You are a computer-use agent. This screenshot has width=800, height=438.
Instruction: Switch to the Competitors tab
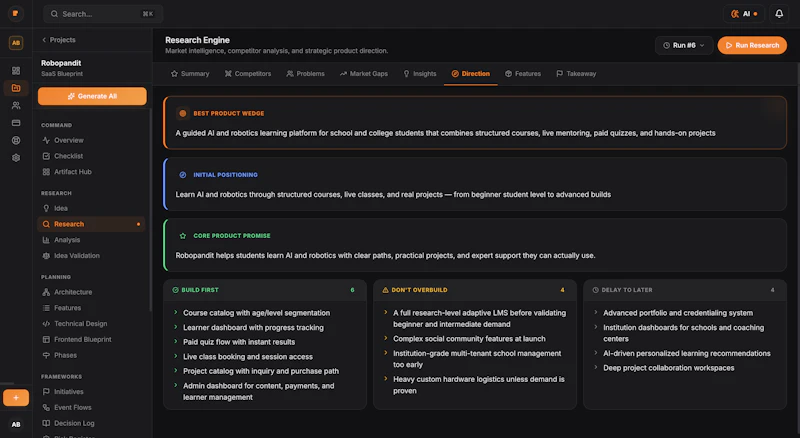[x=248, y=74]
